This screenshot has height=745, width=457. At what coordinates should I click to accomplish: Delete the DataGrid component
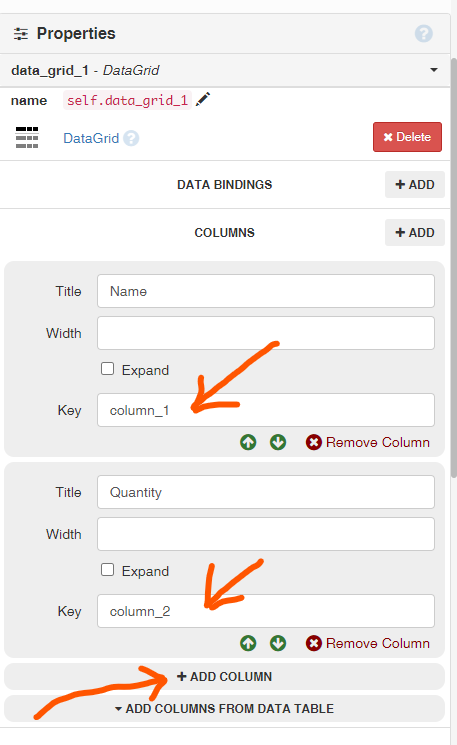[x=407, y=137]
